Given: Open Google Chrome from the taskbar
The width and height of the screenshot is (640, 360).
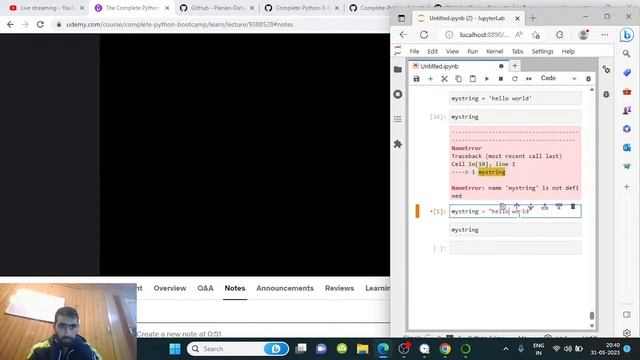Looking at the screenshot, I should pos(445,349).
